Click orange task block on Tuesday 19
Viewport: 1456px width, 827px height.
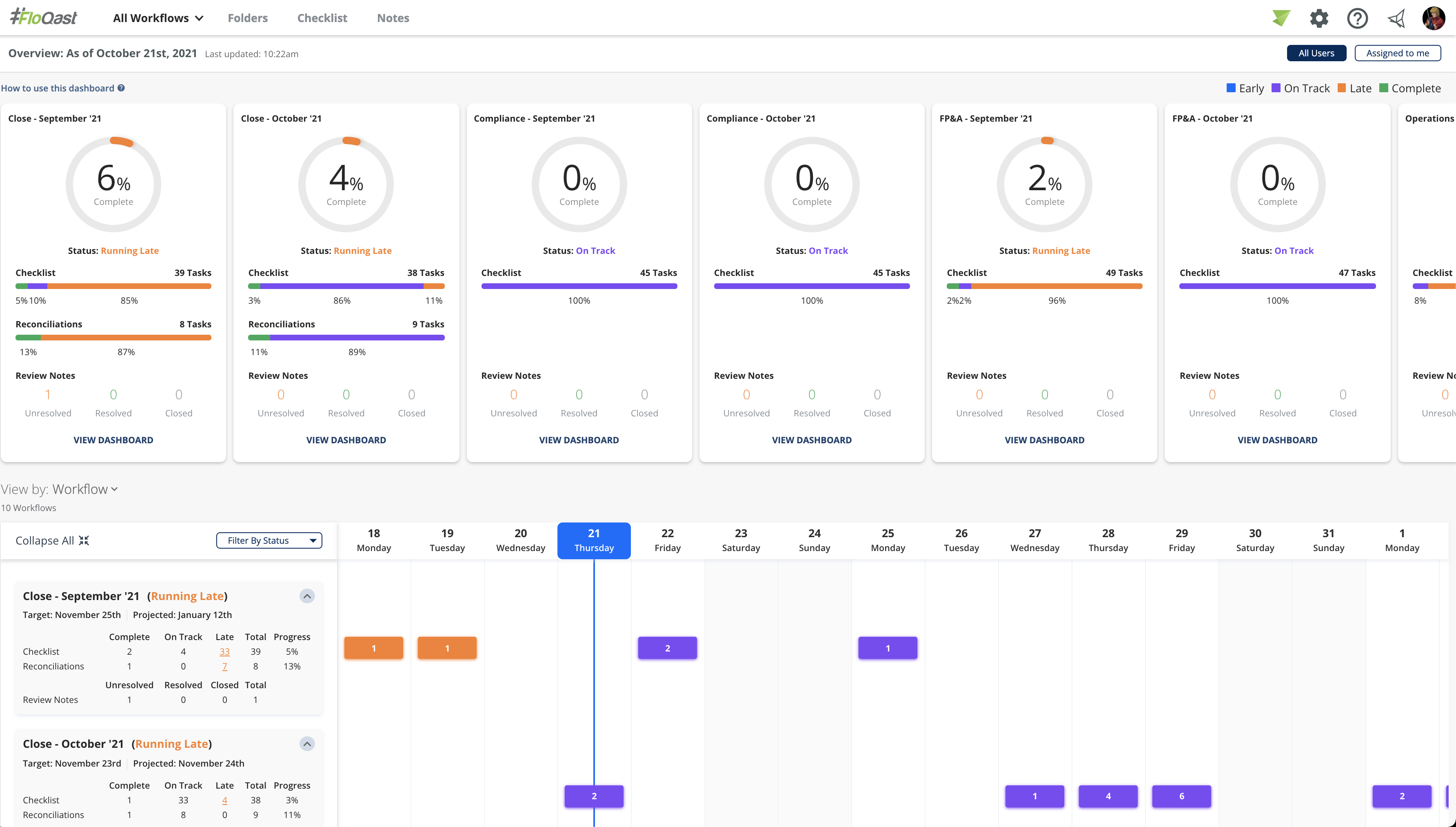[x=447, y=648]
